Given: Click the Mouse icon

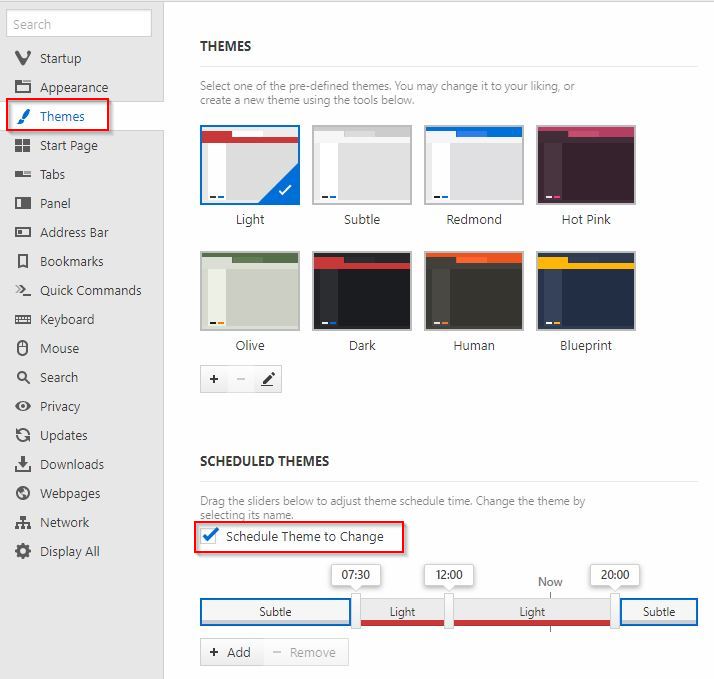Looking at the screenshot, I should point(23,348).
